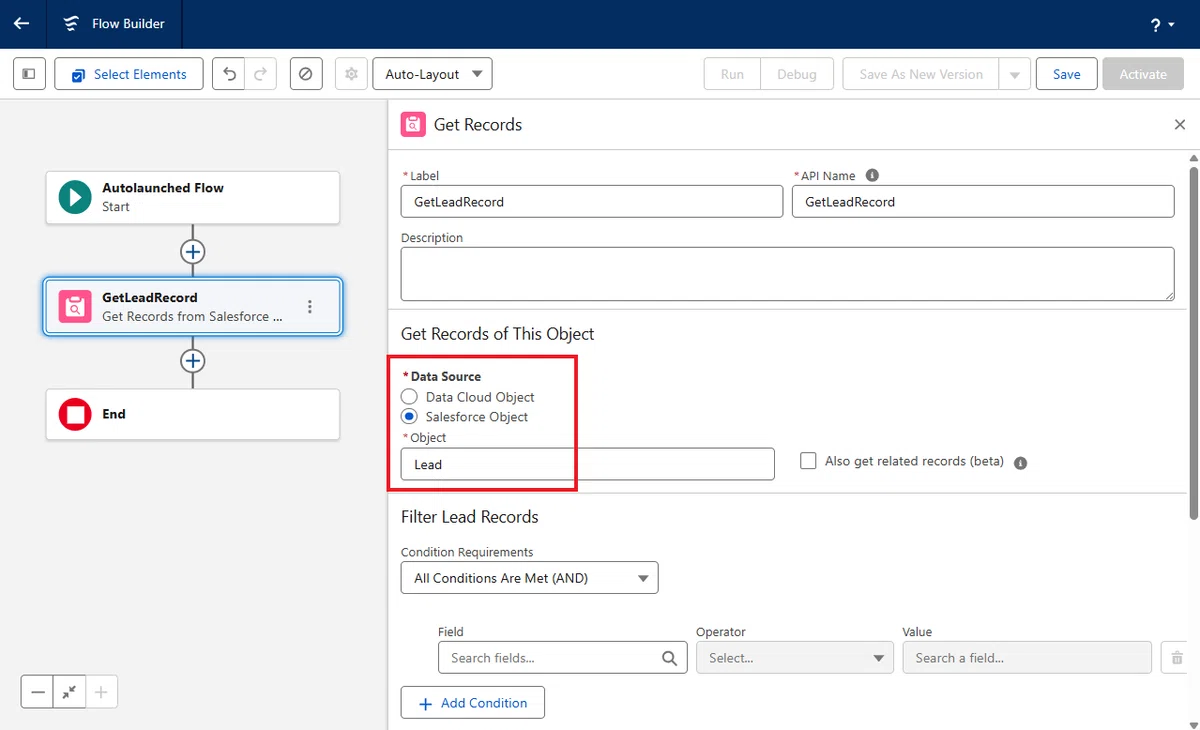Show related records beta info icon
Screen dimensions: 1200x730
click(x=1020, y=463)
